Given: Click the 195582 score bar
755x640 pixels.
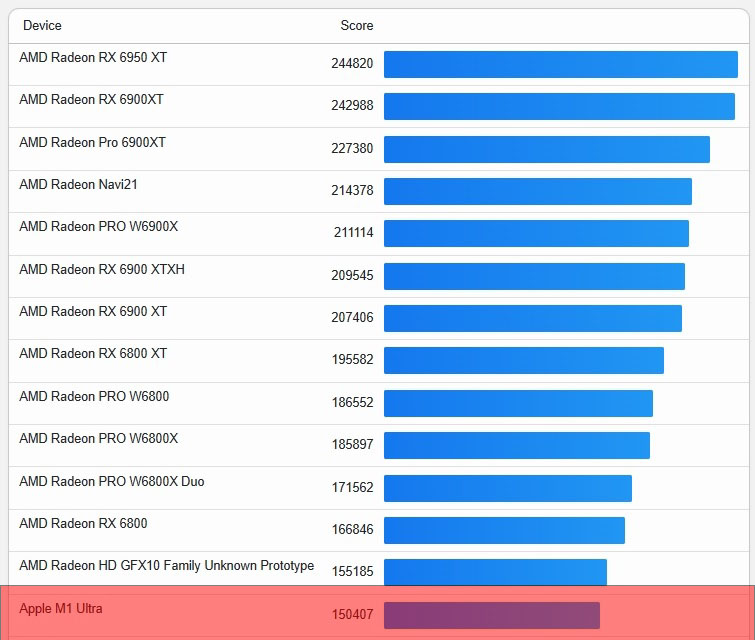Looking at the screenshot, I should coord(523,360).
